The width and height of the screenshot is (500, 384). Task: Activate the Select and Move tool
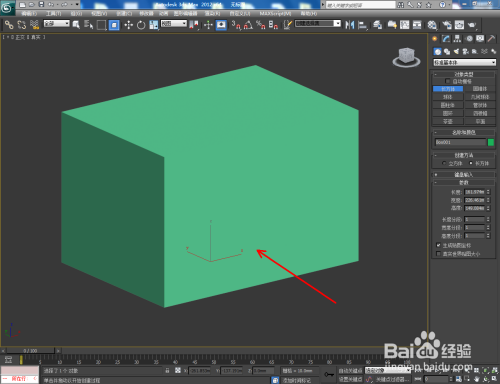[x=128, y=25]
